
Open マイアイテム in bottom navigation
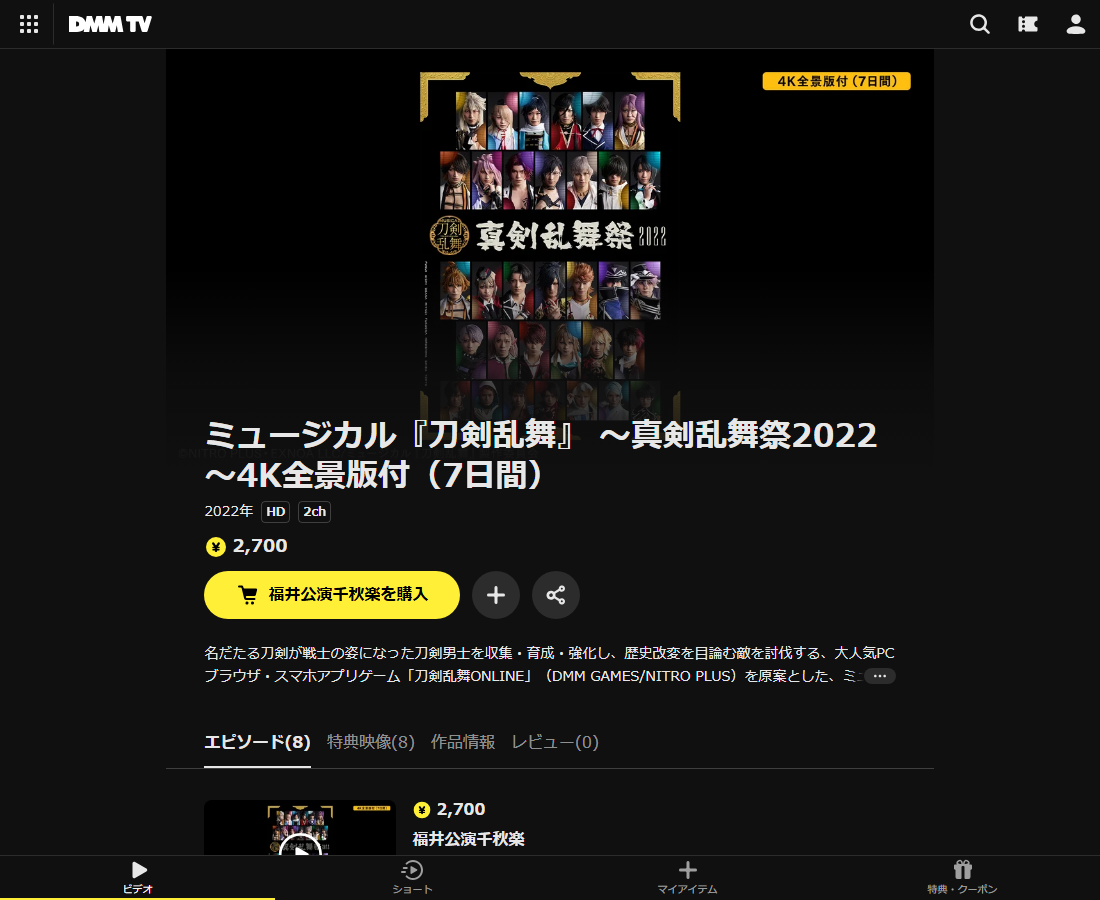tap(688, 877)
